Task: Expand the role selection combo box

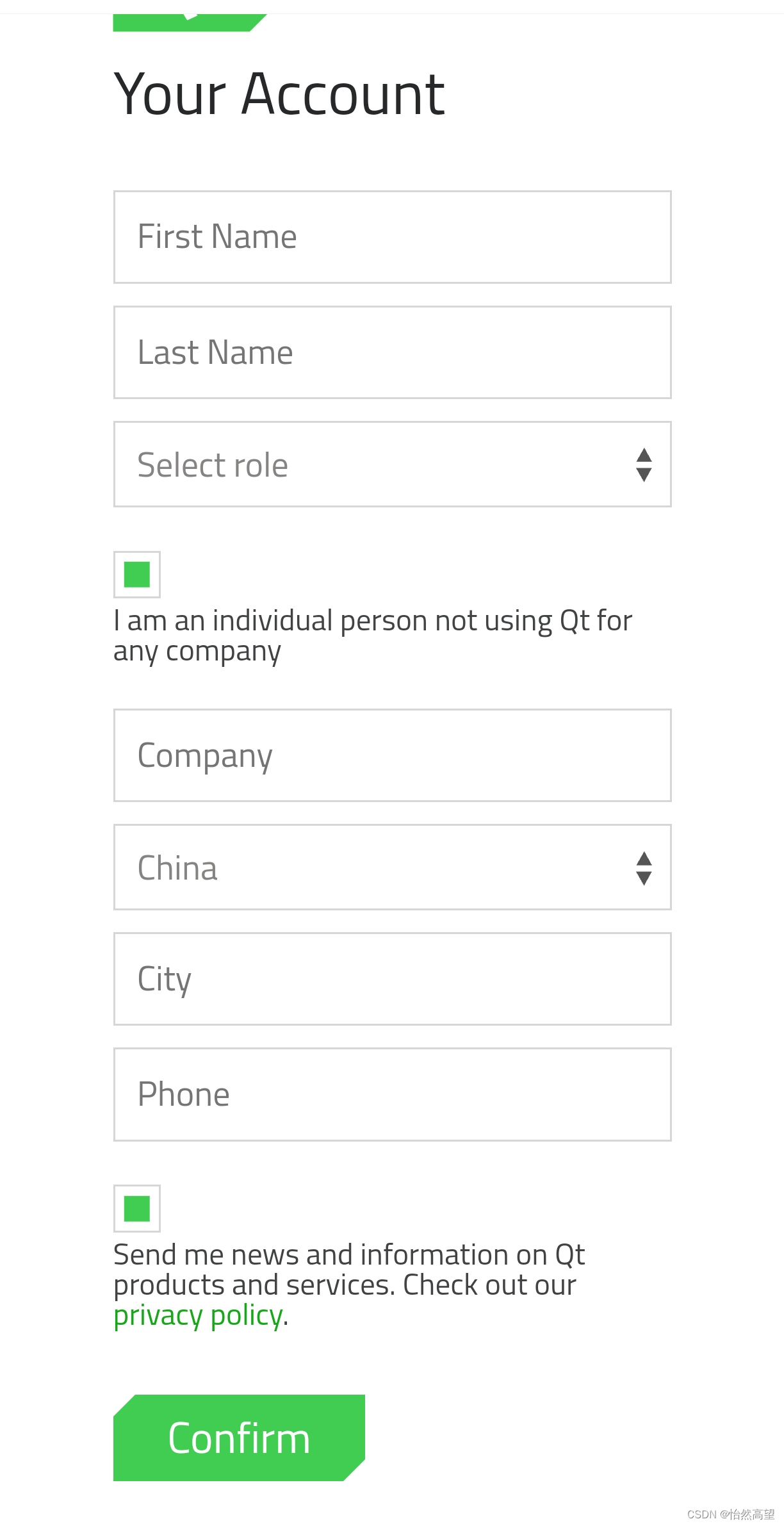Action: 391,463
